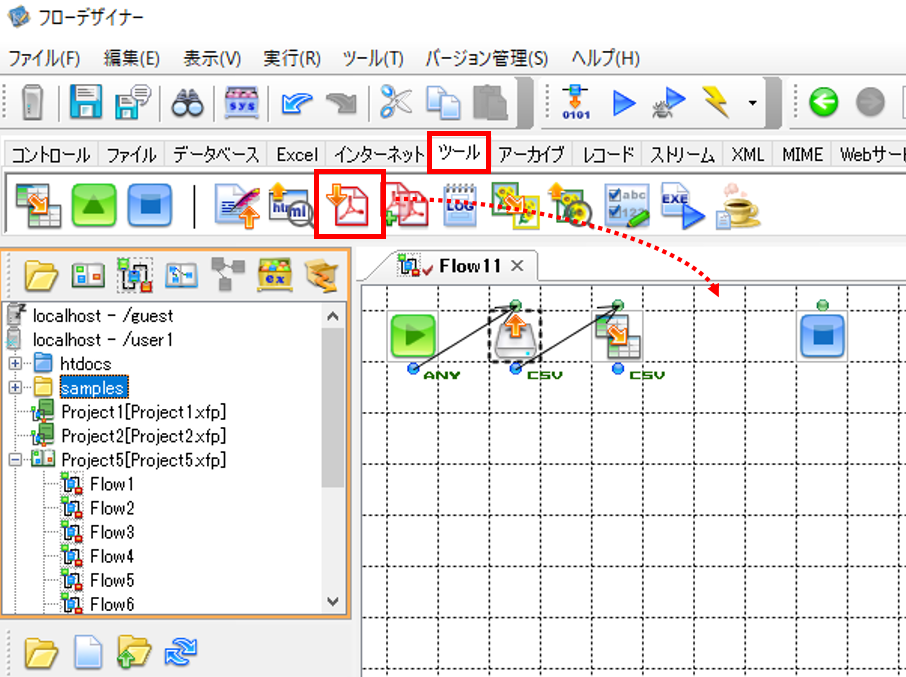This screenshot has height=677, width=906.
Task: Expand the samples folder tree node
Action: click(x=15, y=387)
